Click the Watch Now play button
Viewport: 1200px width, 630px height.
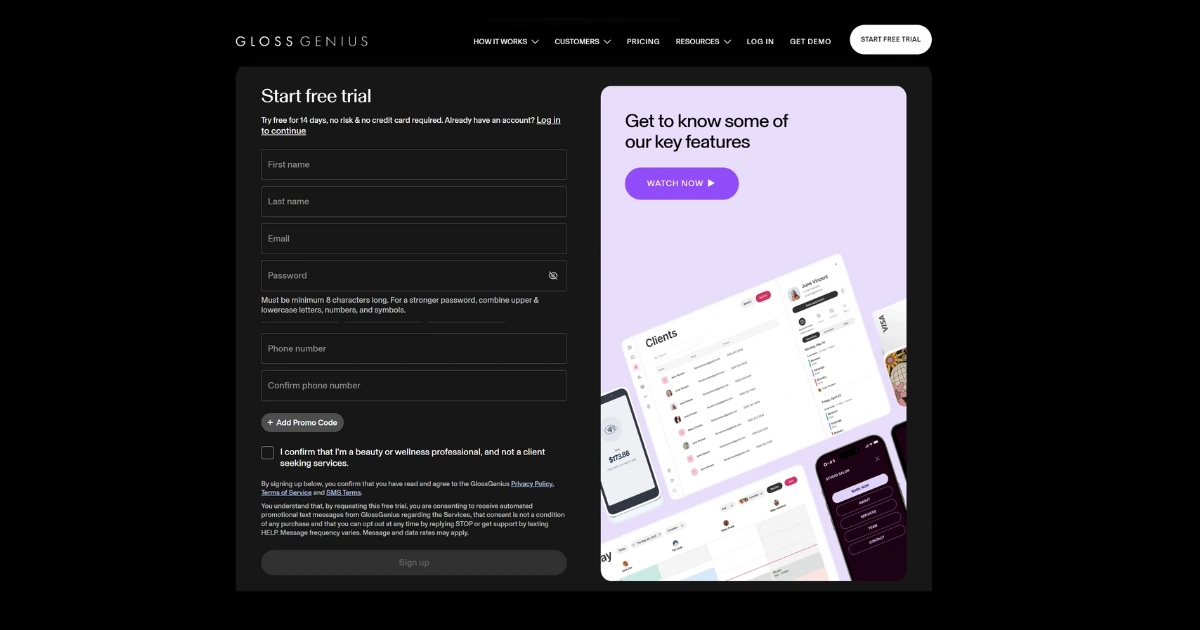click(682, 183)
